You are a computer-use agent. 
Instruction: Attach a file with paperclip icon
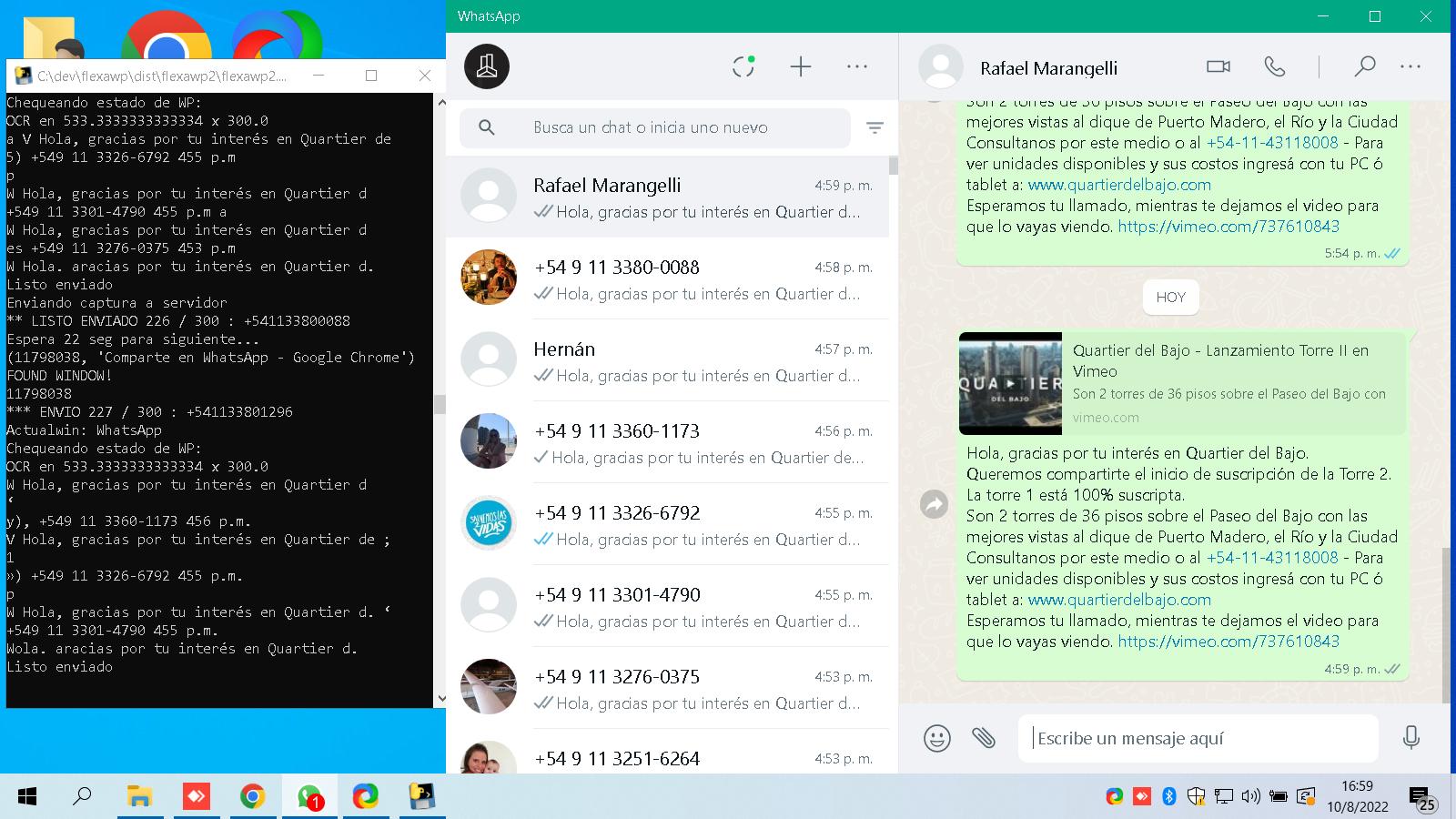[x=984, y=737]
